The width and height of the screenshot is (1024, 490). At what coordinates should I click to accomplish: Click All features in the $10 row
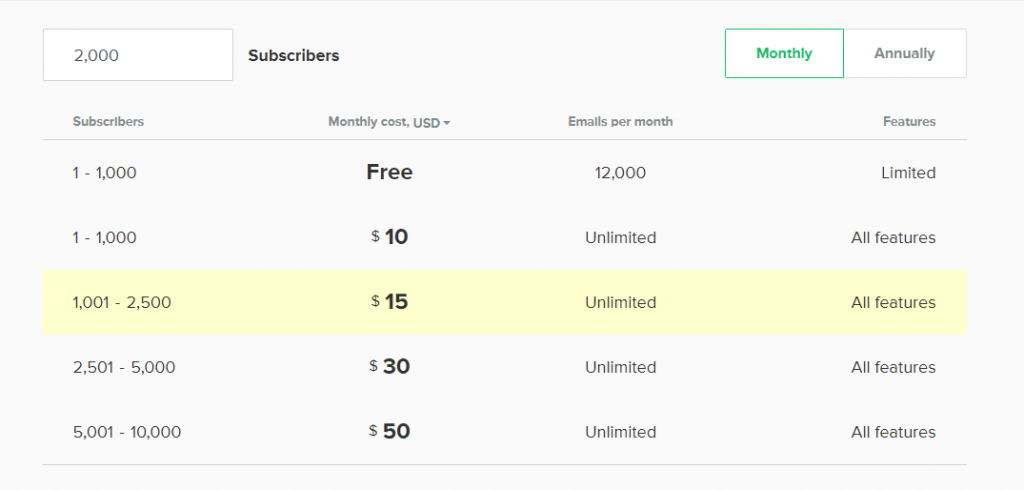click(893, 238)
